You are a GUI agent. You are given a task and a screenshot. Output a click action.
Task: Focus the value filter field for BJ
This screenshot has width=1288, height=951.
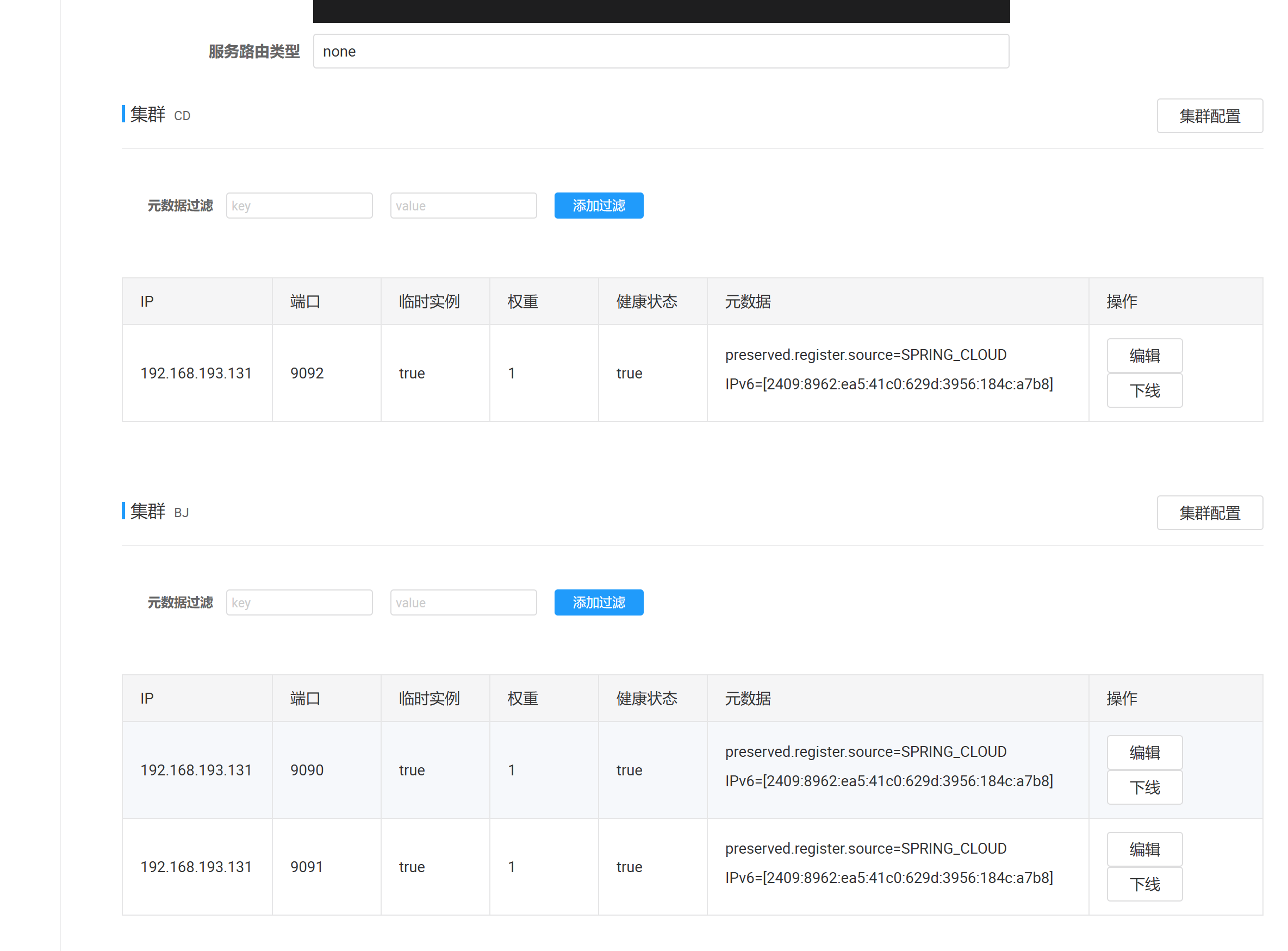pyautogui.click(x=463, y=602)
